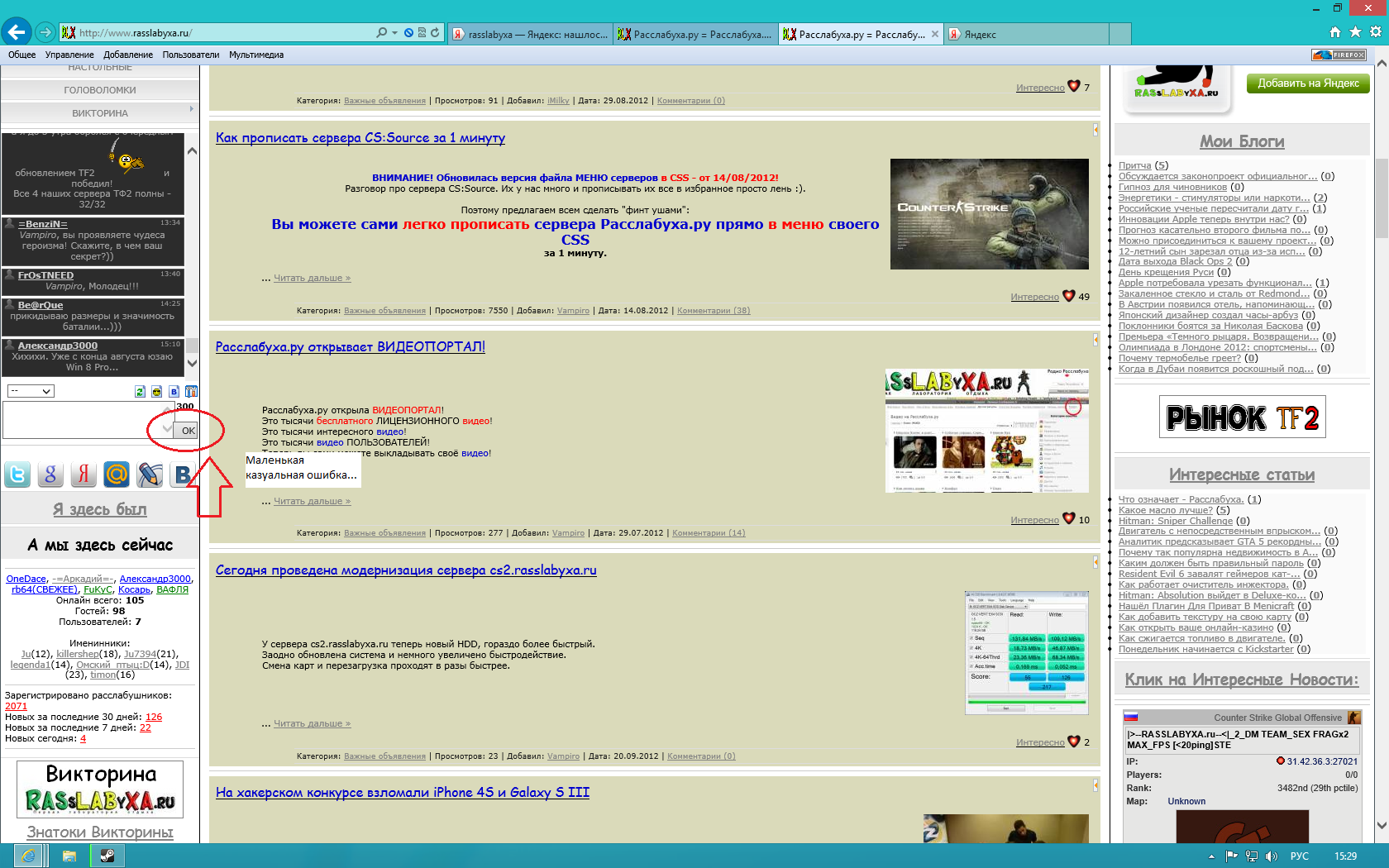The width and height of the screenshot is (1389, 868).
Task: Open browser Tools gear icon
Action: coord(1376,32)
